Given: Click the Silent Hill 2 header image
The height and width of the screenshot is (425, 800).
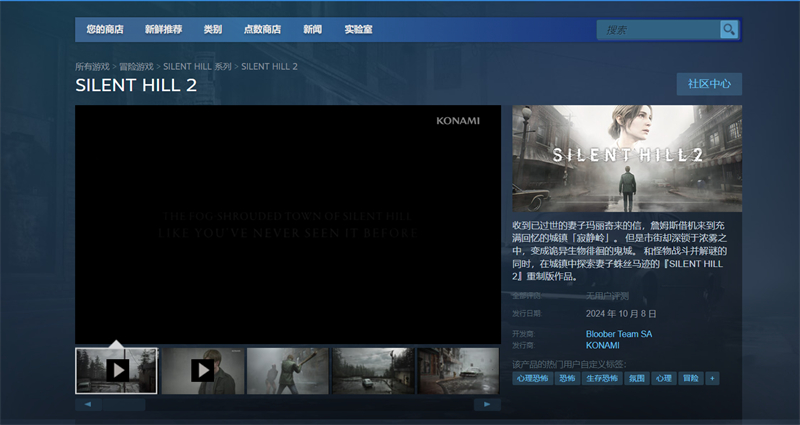Looking at the screenshot, I should [627, 158].
